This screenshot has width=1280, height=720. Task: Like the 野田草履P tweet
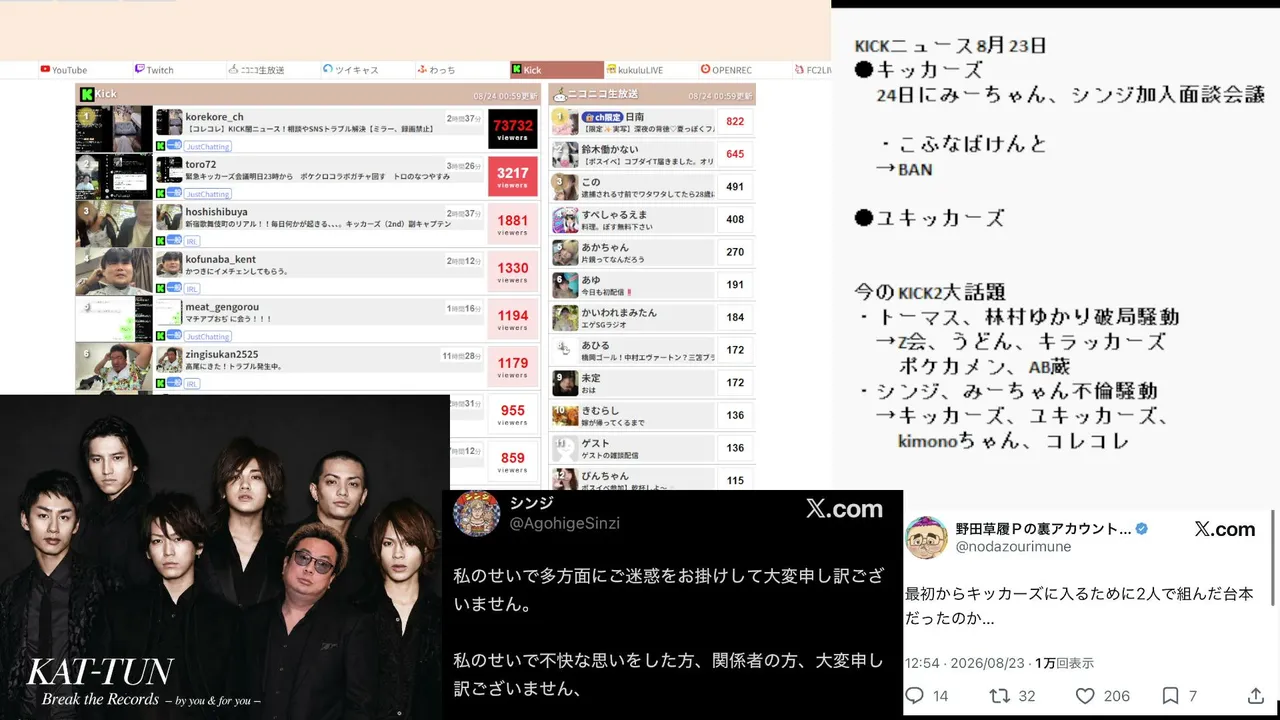pos(1085,696)
